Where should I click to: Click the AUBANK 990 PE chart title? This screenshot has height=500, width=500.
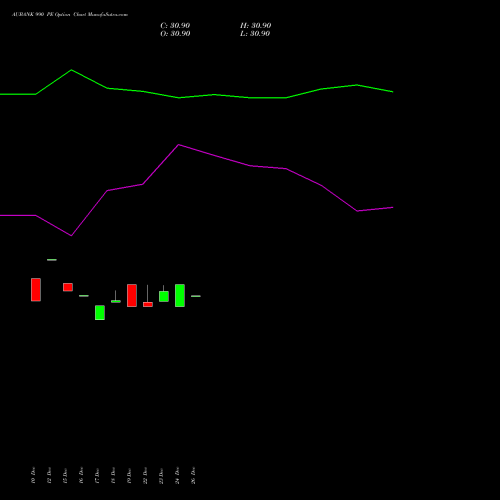(70, 14)
